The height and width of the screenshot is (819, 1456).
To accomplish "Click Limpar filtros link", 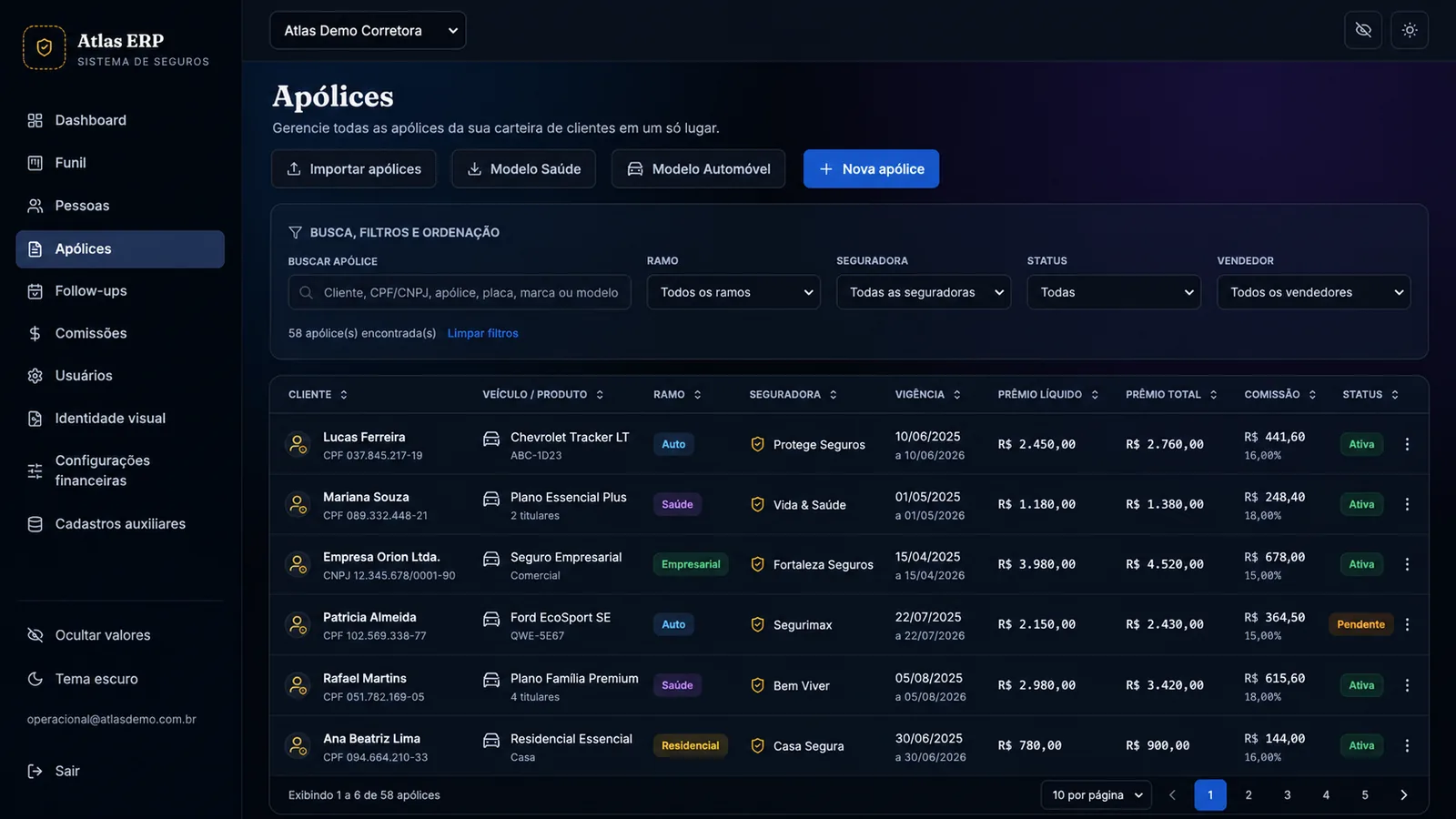I will [482, 333].
